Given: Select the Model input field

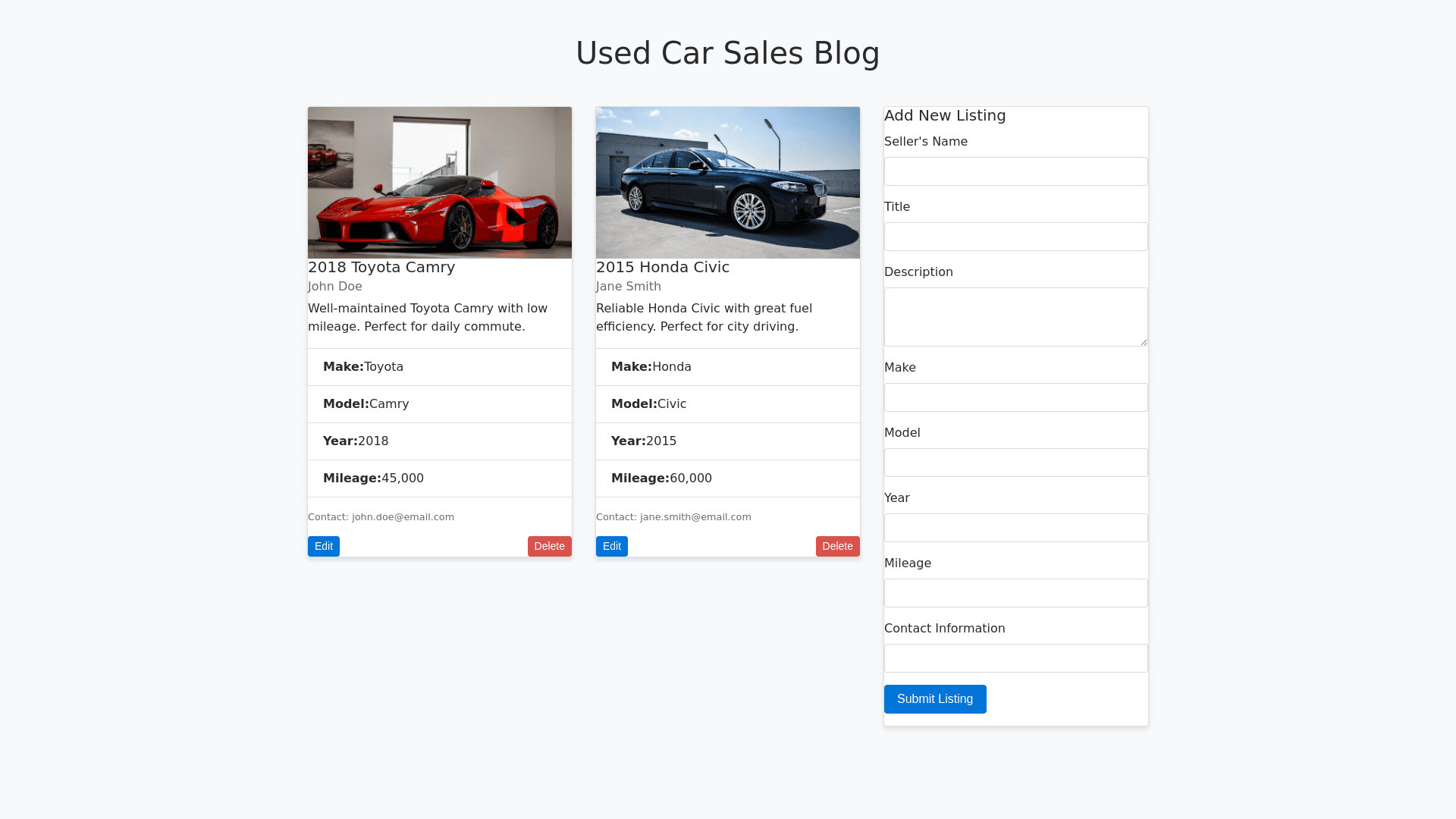Looking at the screenshot, I should click(1015, 463).
